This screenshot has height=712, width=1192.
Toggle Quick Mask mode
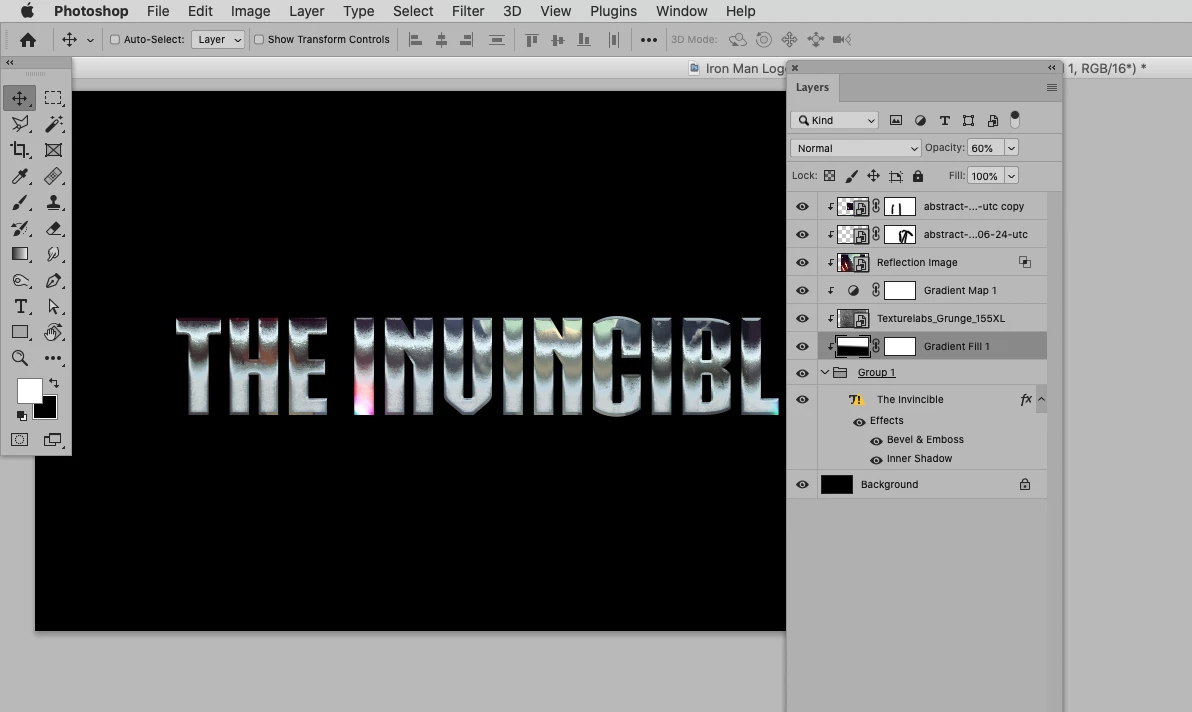tap(20, 440)
